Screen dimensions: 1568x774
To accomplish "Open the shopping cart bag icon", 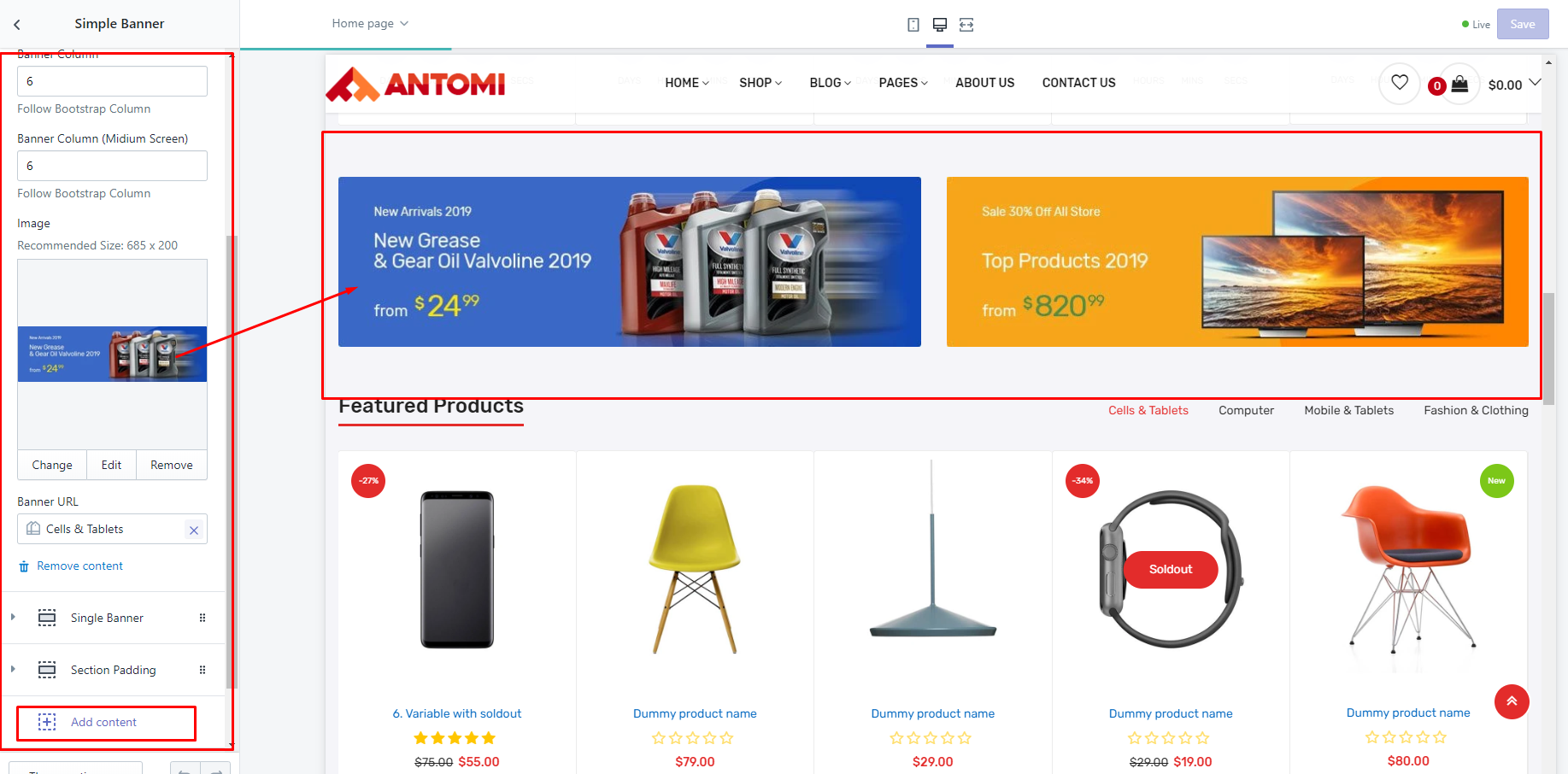I will [1459, 83].
